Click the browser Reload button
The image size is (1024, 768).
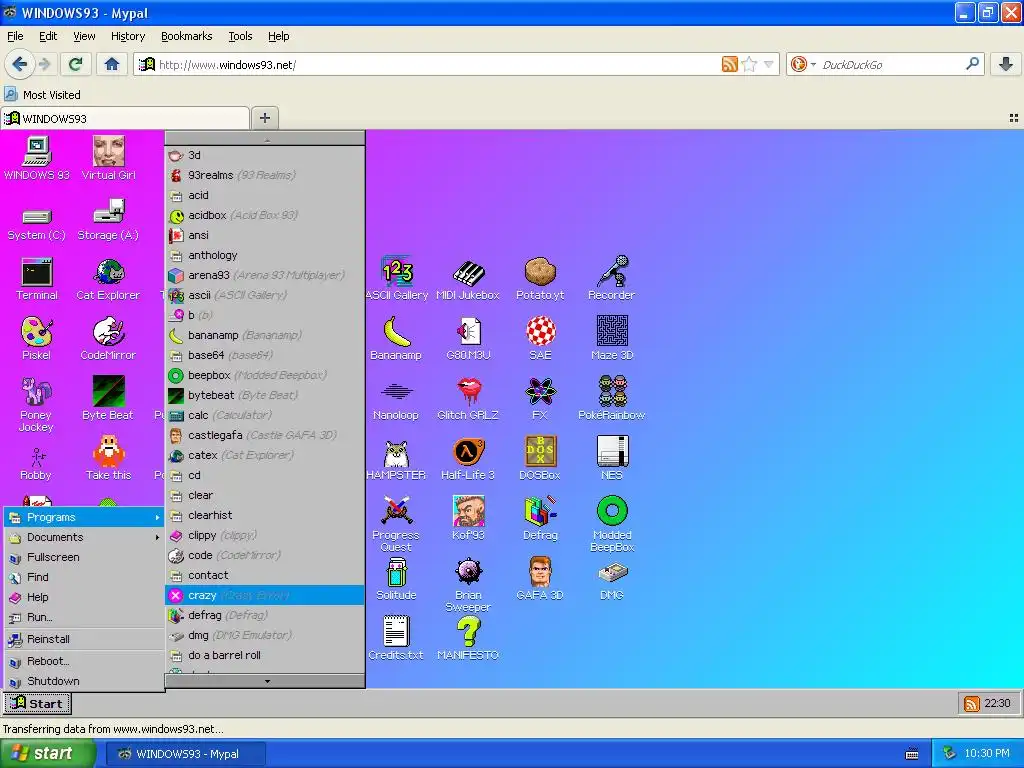75,64
